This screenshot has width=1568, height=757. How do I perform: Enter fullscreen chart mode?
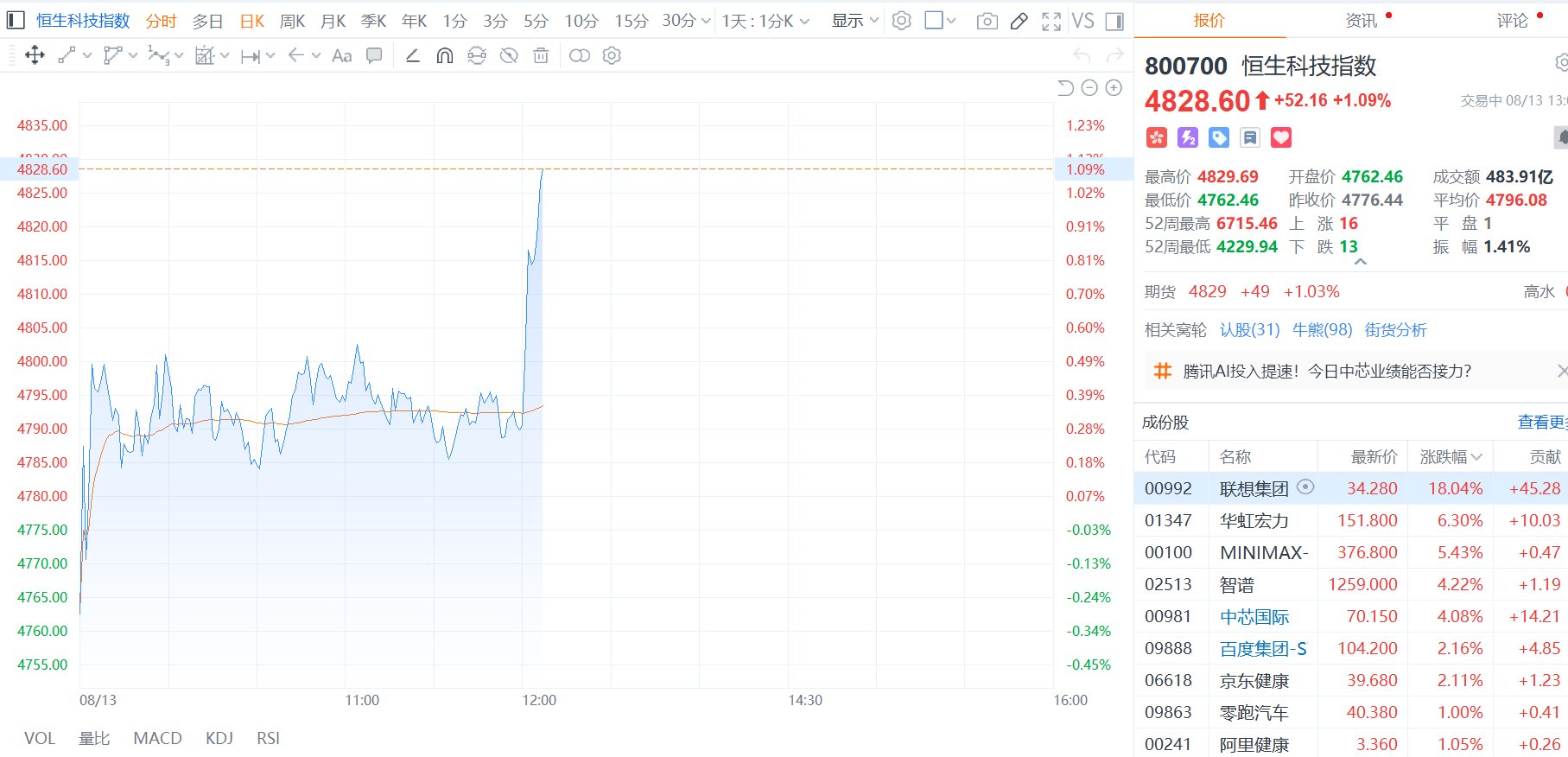coord(1051,21)
